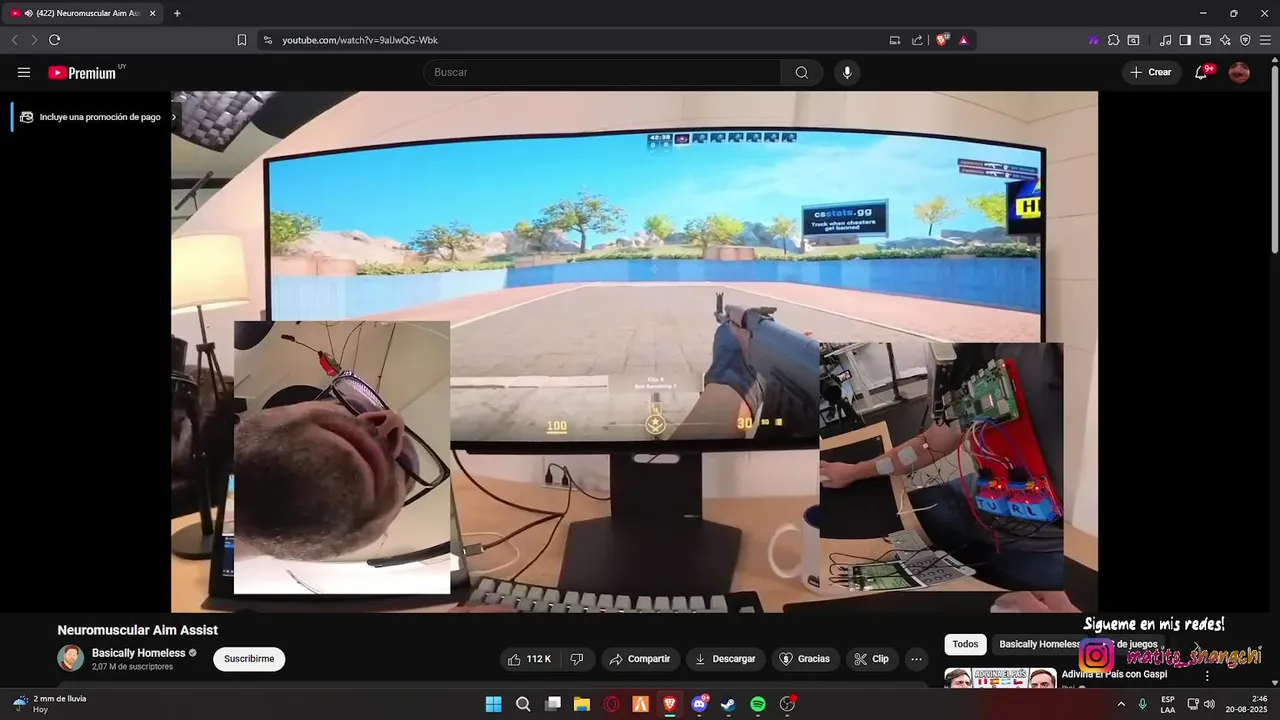Click the video player to pause
The width and height of the screenshot is (1280, 720).
click(634, 351)
